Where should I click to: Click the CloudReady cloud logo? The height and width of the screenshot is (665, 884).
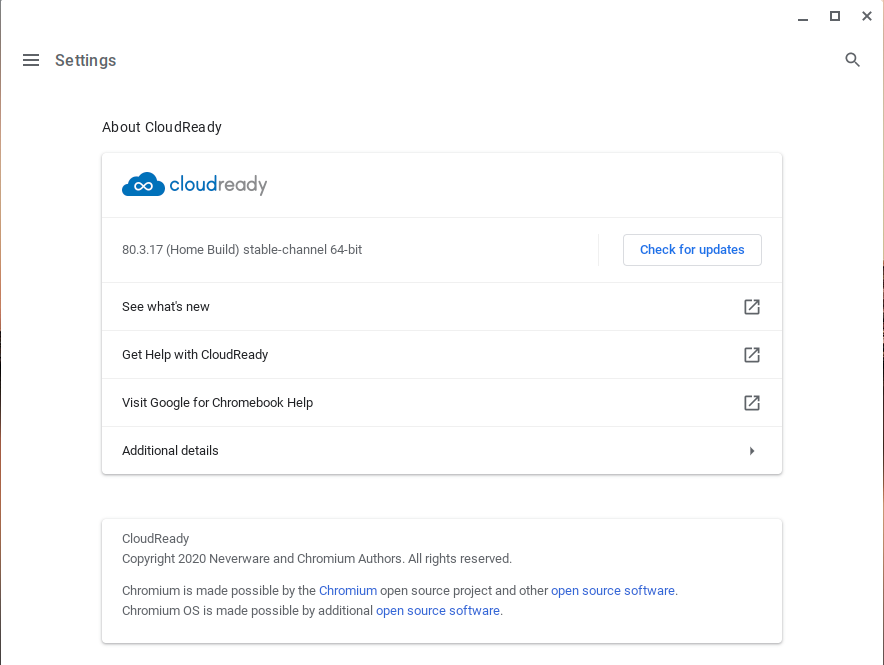143,184
